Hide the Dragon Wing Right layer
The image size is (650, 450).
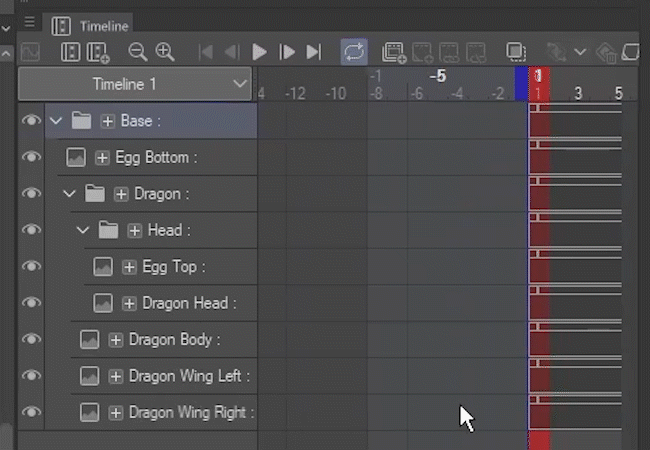pos(31,412)
